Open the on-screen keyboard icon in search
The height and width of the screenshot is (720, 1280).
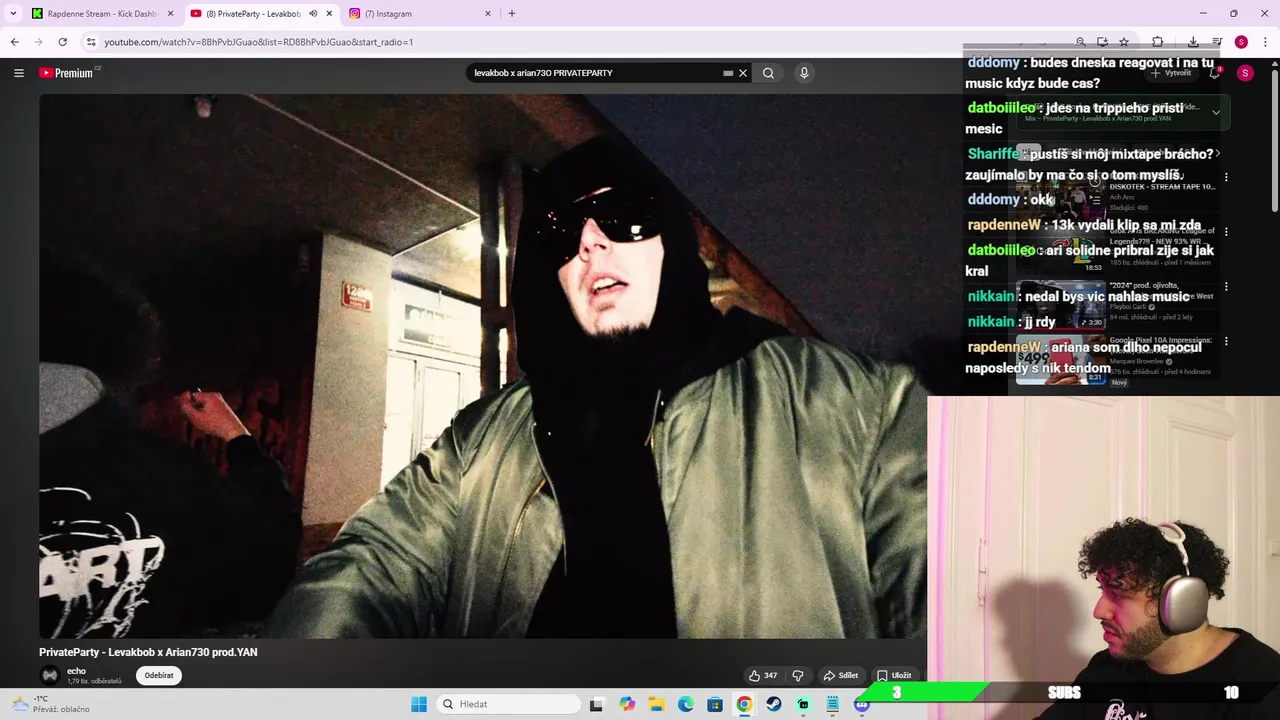point(728,73)
